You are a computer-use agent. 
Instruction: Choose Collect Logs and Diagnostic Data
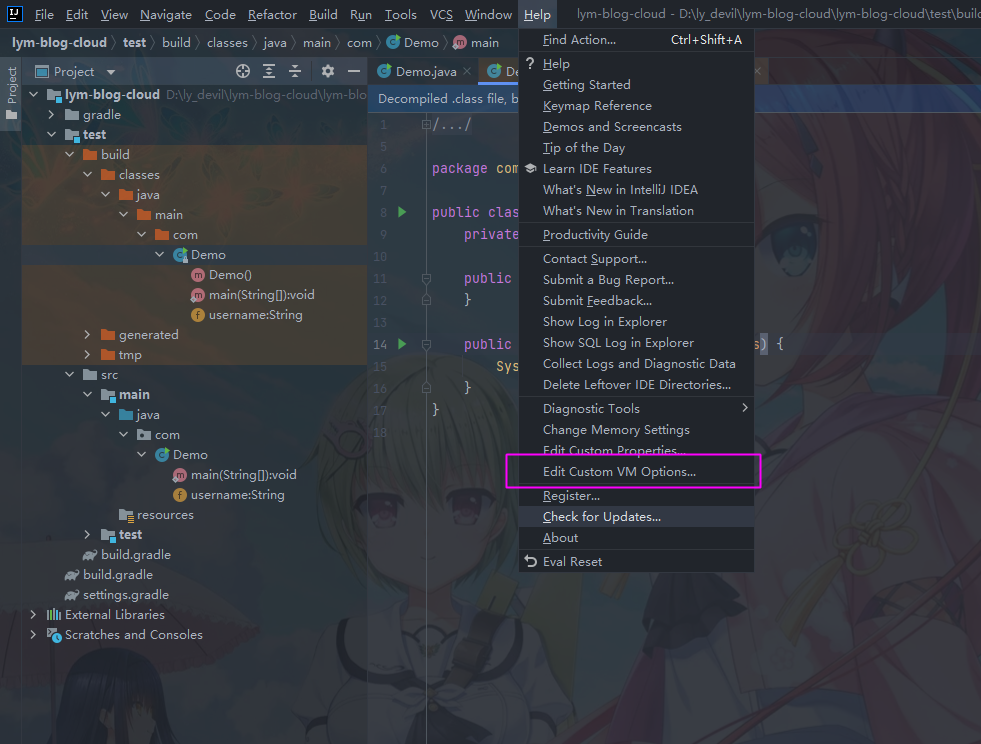point(636,364)
